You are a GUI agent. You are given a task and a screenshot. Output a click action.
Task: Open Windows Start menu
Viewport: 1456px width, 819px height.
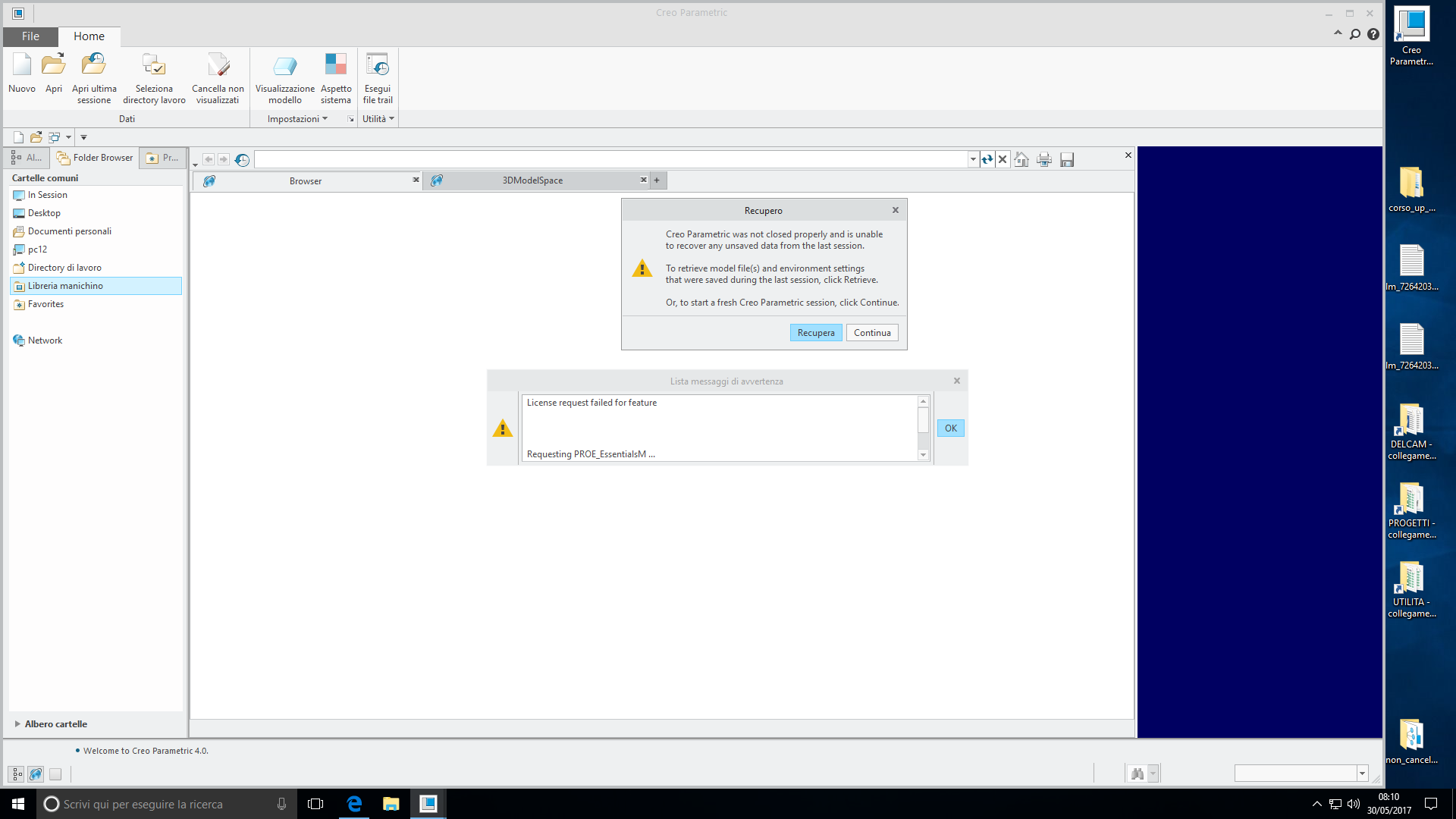pyautogui.click(x=18, y=804)
